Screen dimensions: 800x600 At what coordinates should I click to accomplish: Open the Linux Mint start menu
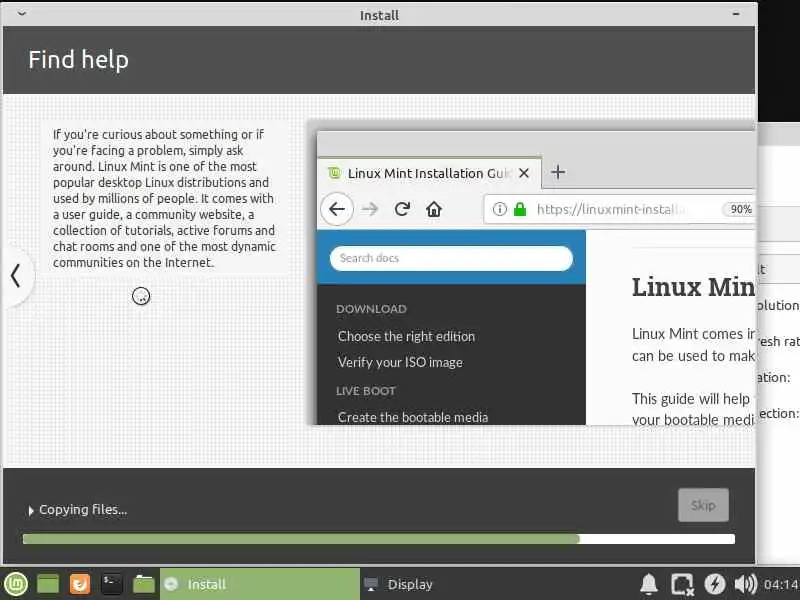16,584
